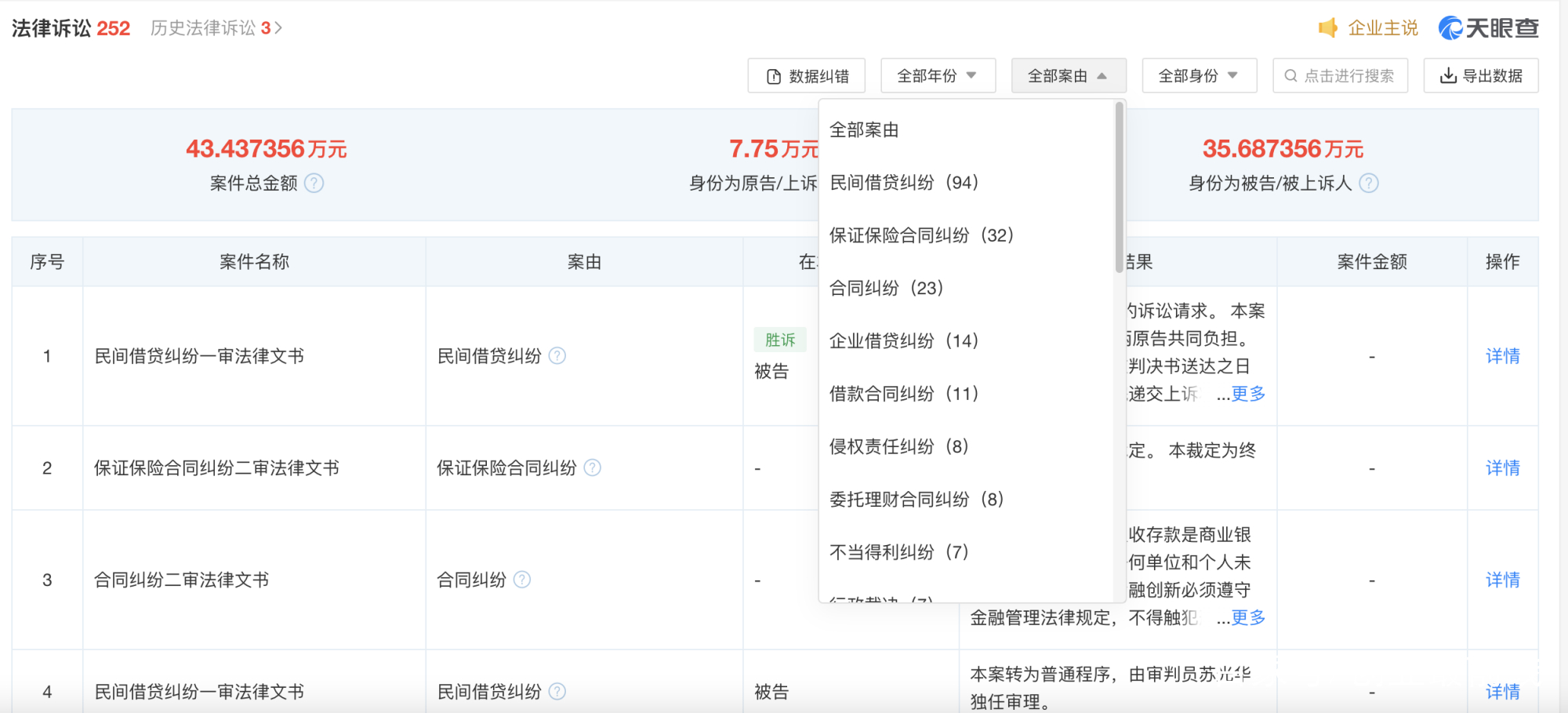Click the 胜诉 tag in row 1

(780, 340)
